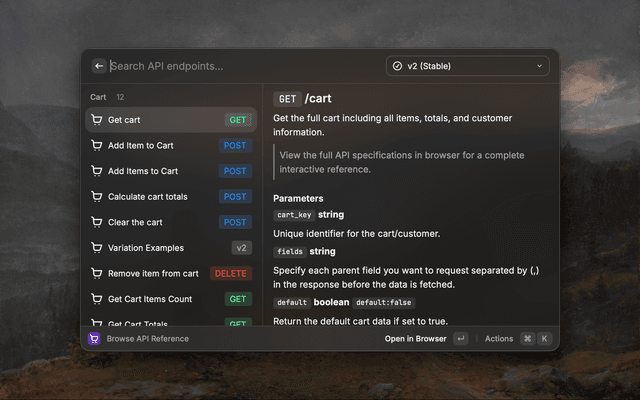Screen dimensions: 640x400
Task: Select the Get cart list item
Action: (171, 120)
